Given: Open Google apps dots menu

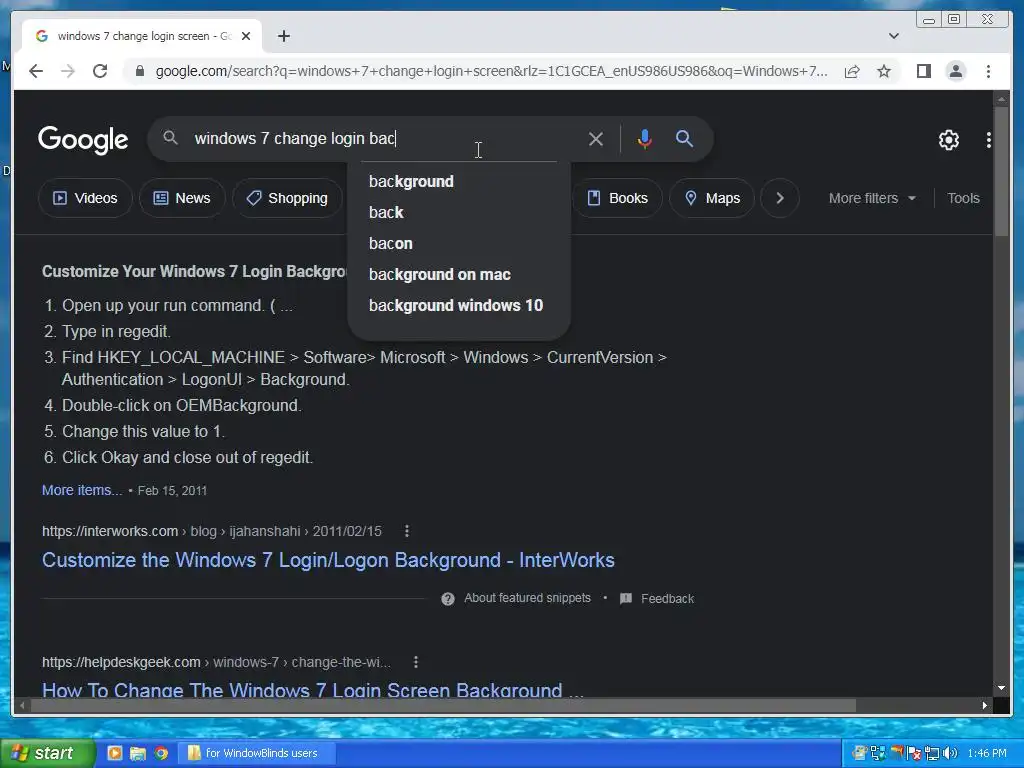Looking at the screenshot, I should click(x=989, y=139).
